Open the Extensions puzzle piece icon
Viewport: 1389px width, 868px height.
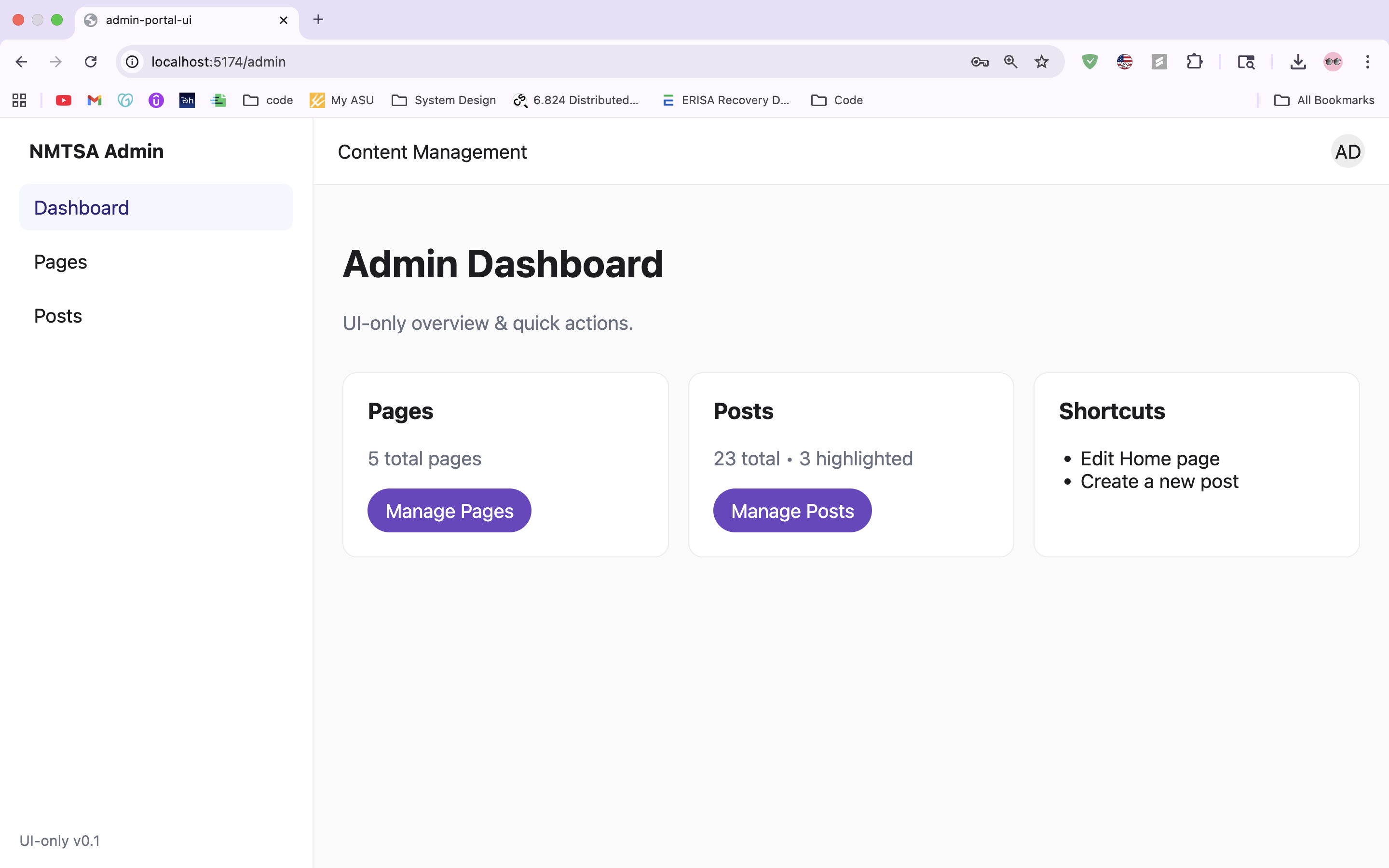click(1194, 61)
